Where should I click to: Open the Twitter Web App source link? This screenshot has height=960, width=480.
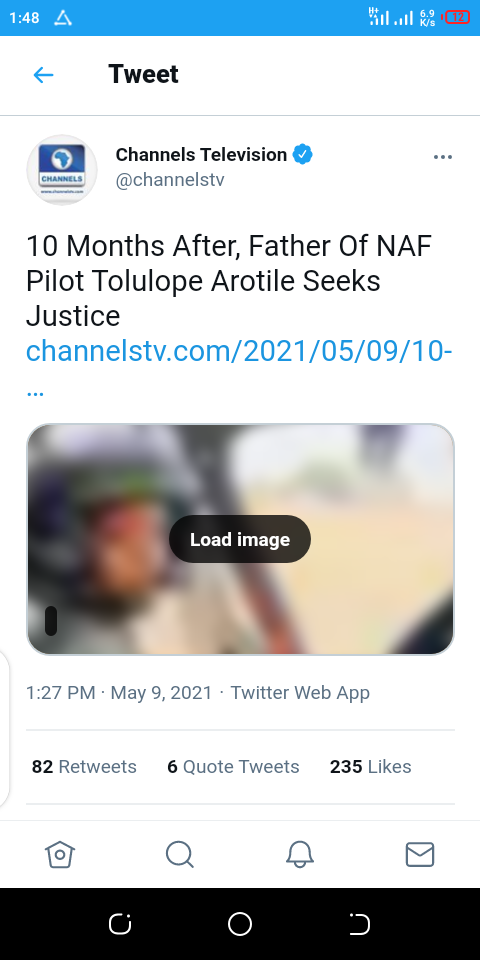300,692
